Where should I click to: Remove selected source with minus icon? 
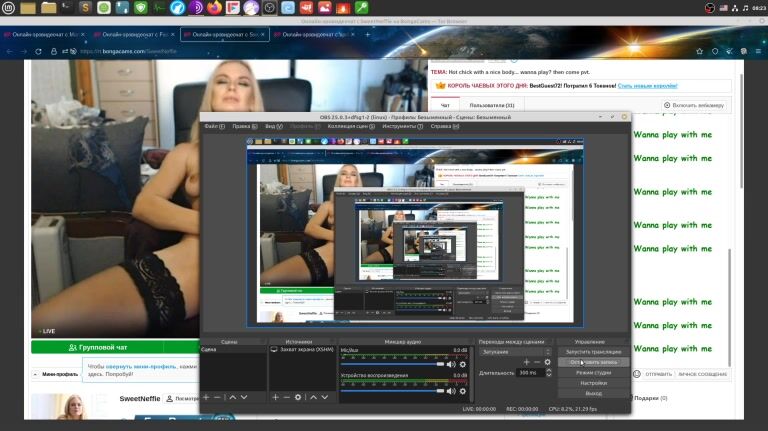(x=286, y=397)
